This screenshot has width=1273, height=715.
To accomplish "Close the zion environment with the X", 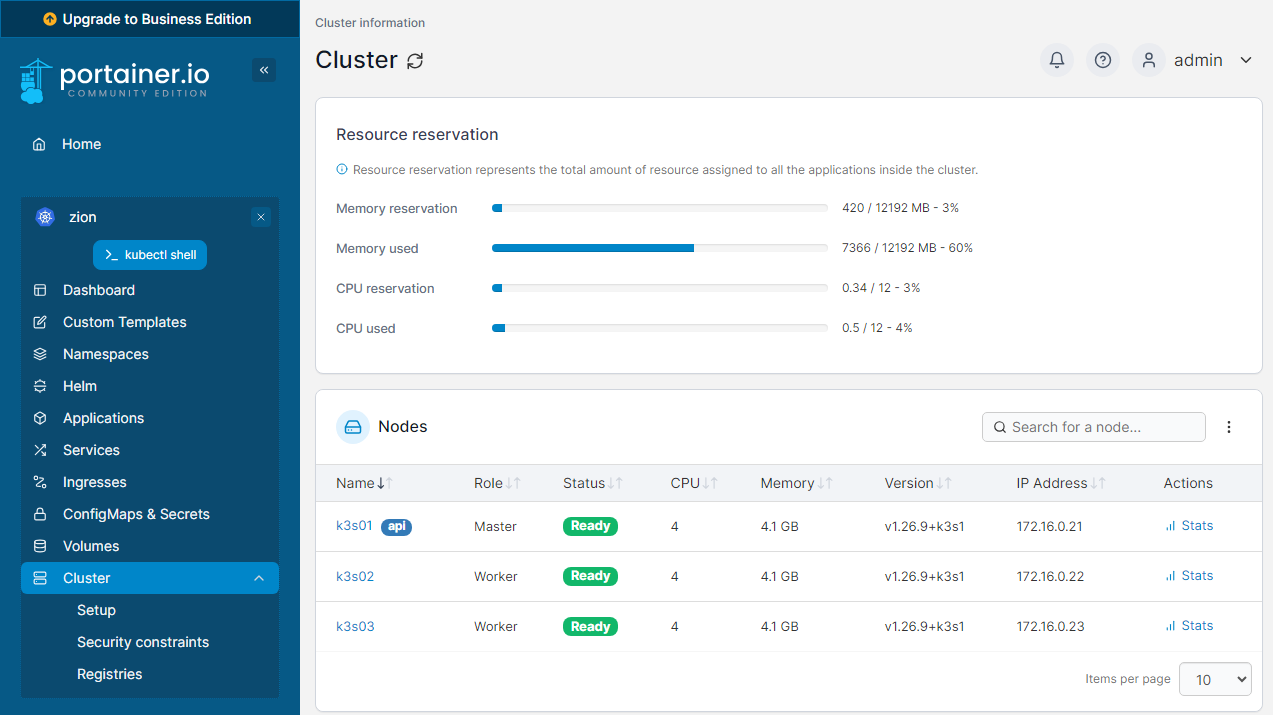I will [x=261, y=217].
